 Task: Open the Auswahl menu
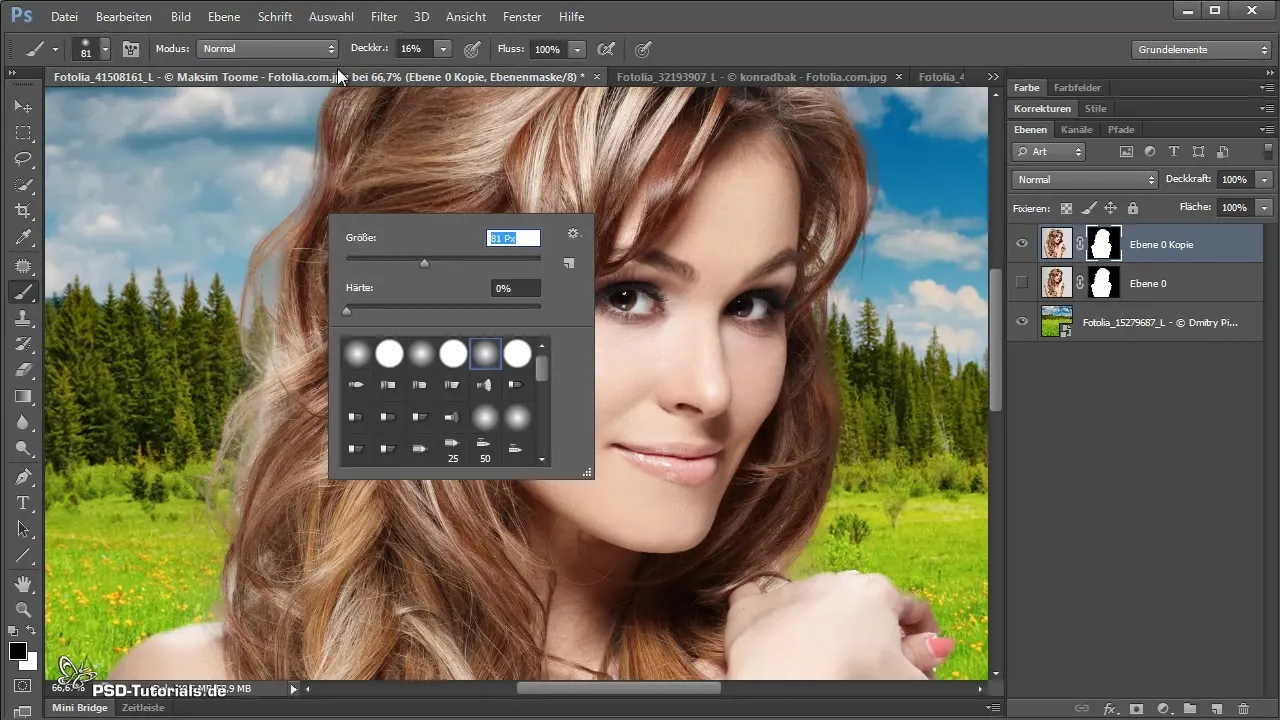click(331, 17)
